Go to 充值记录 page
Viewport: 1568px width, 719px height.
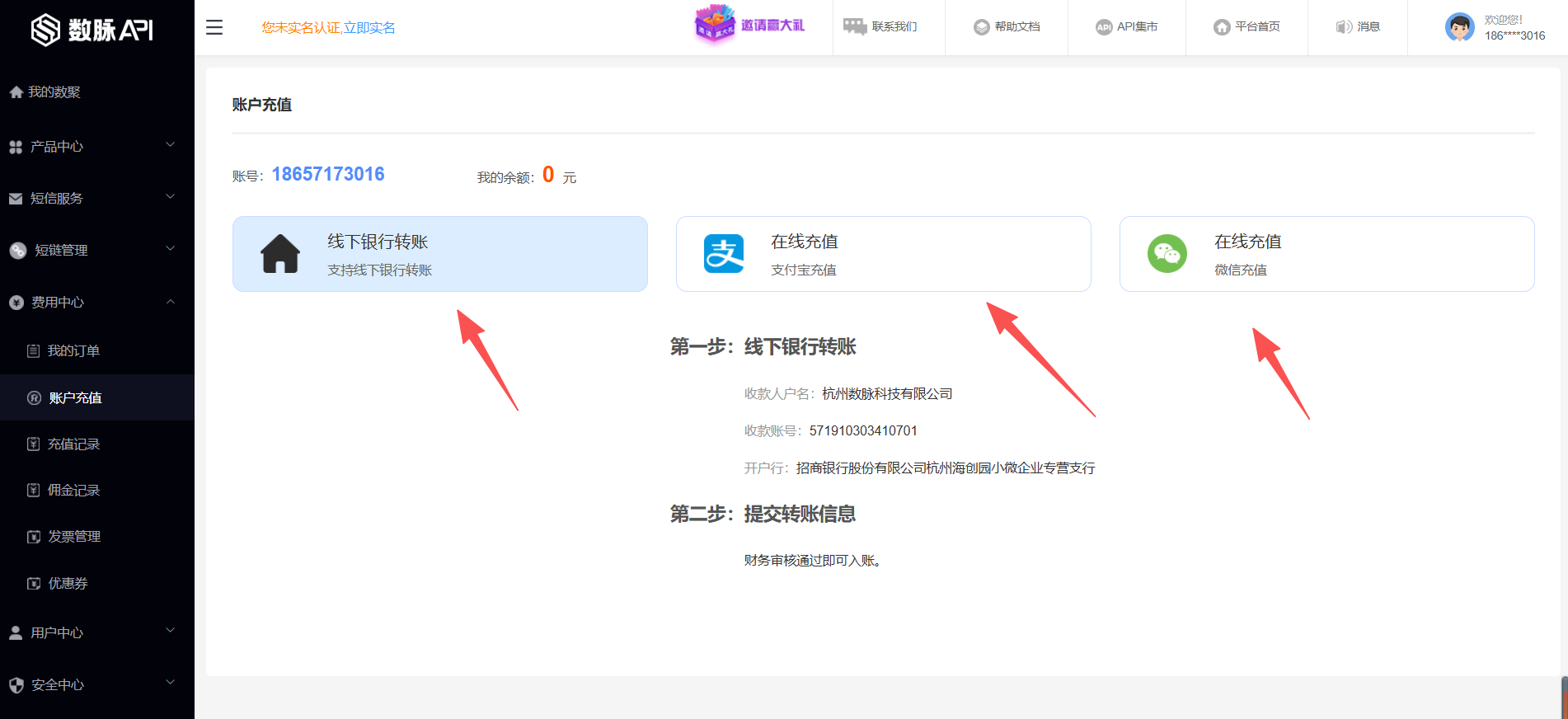[x=73, y=444]
